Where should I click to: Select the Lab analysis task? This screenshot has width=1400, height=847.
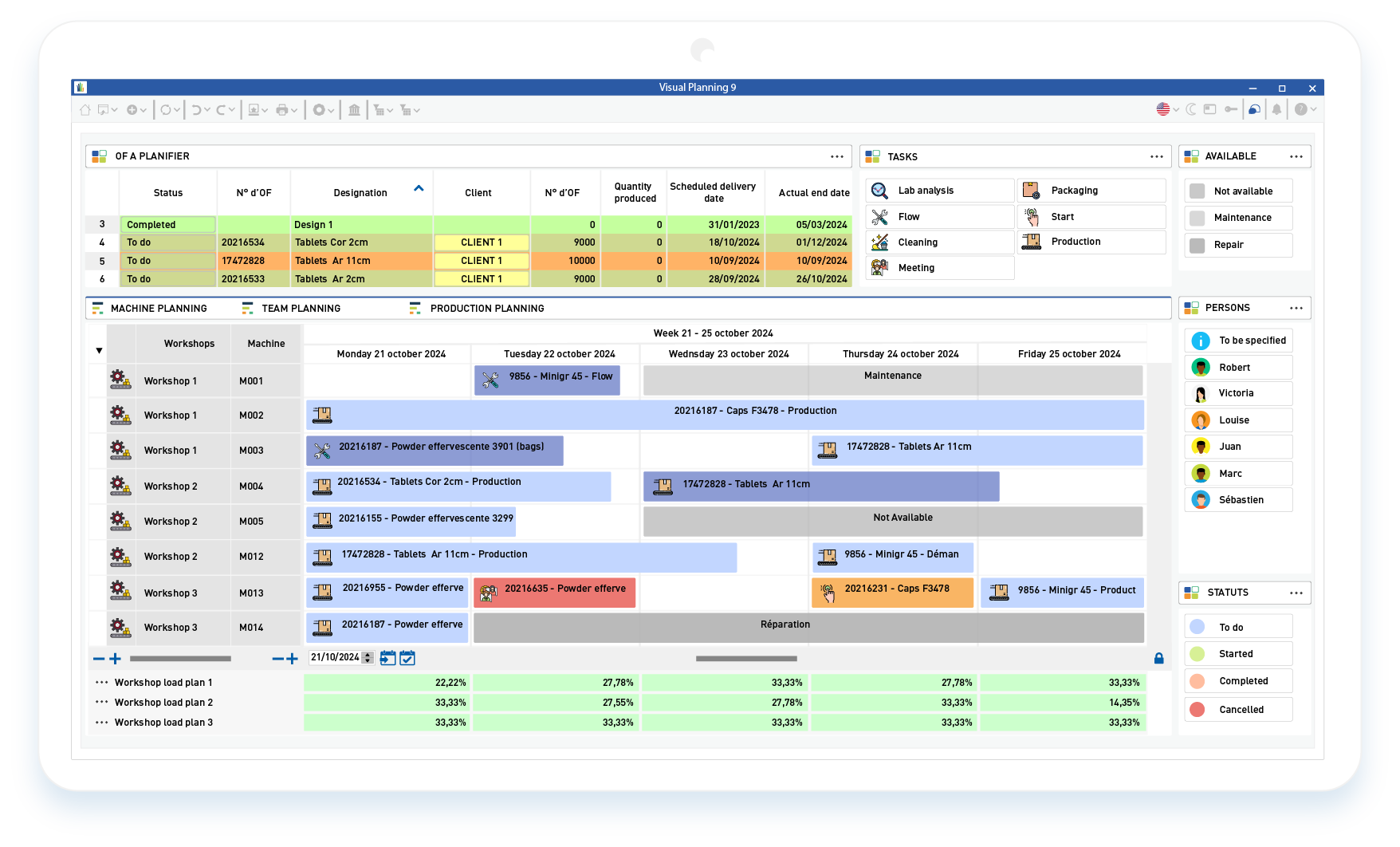click(x=940, y=191)
